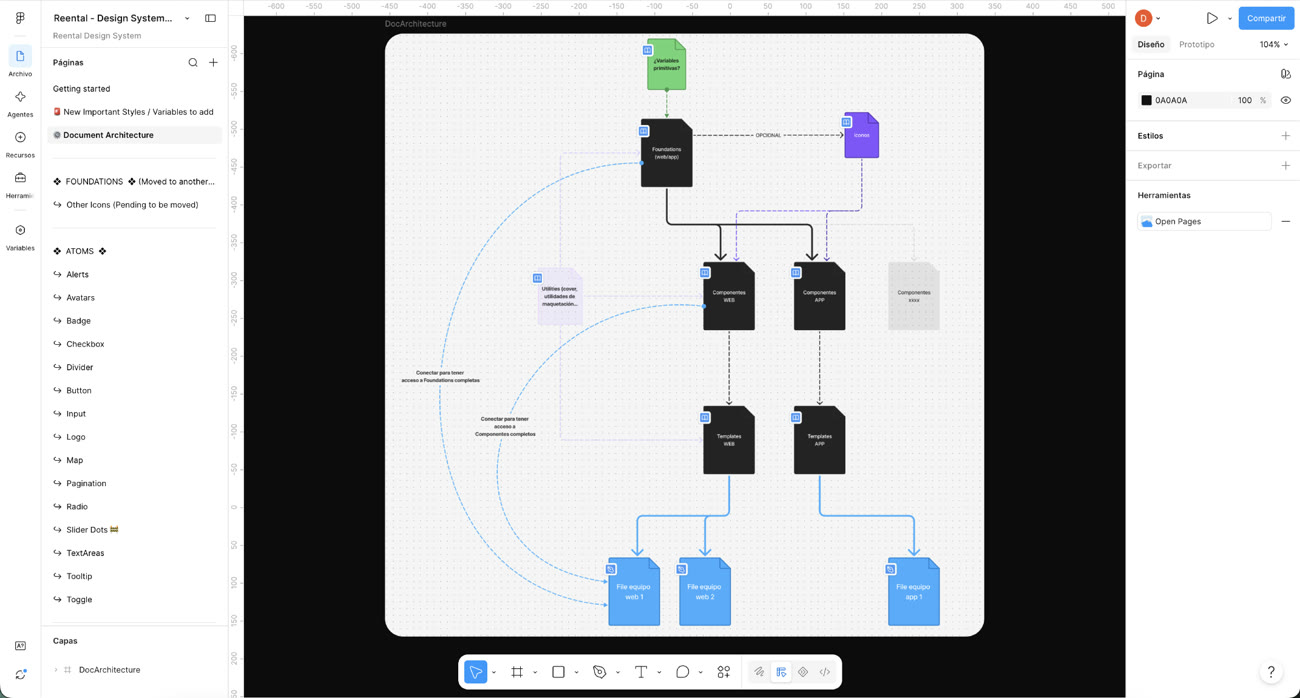Screen dimensions: 1300x698
Task: Click the Present play icon
Action: pyautogui.click(x=1212, y=18)
